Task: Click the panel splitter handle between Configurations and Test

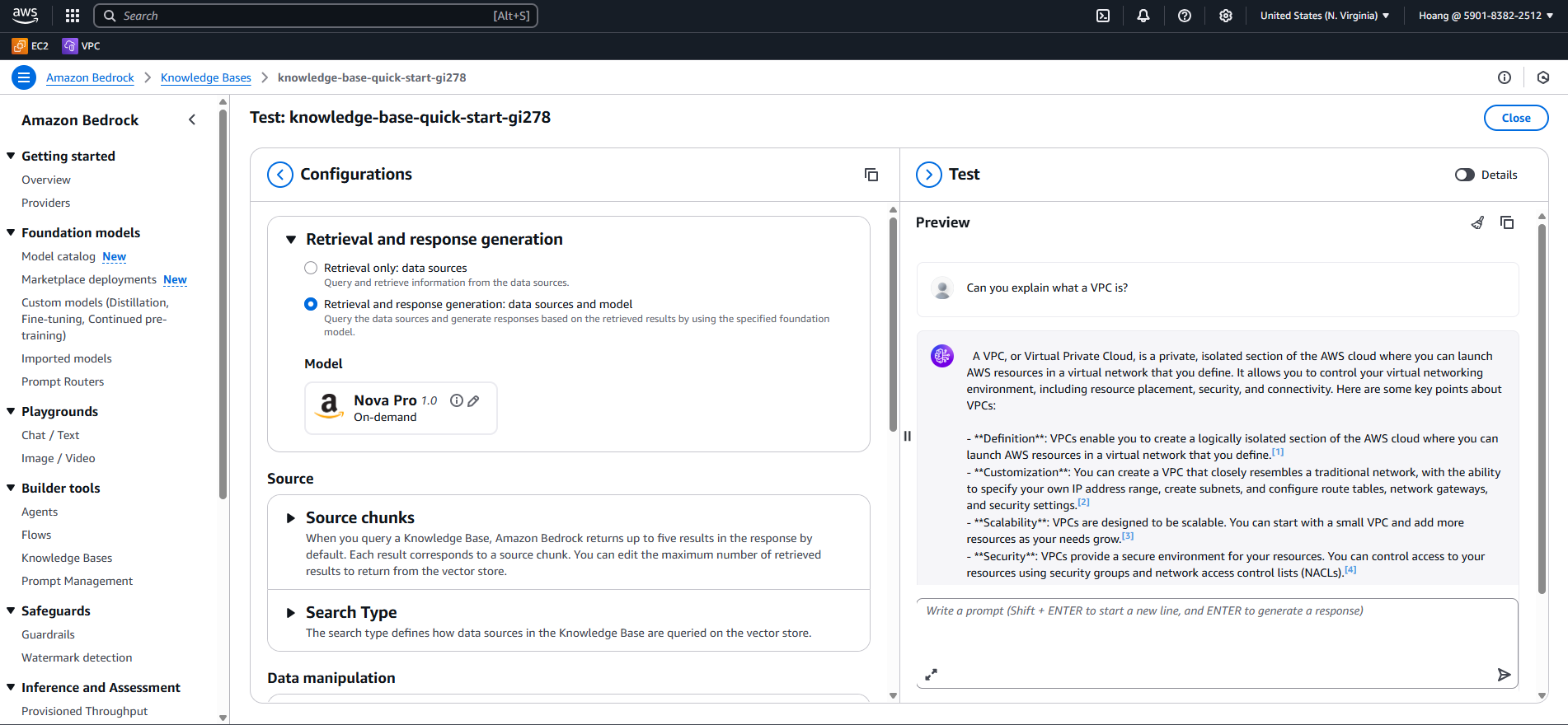Action: [x=907, y=436]
